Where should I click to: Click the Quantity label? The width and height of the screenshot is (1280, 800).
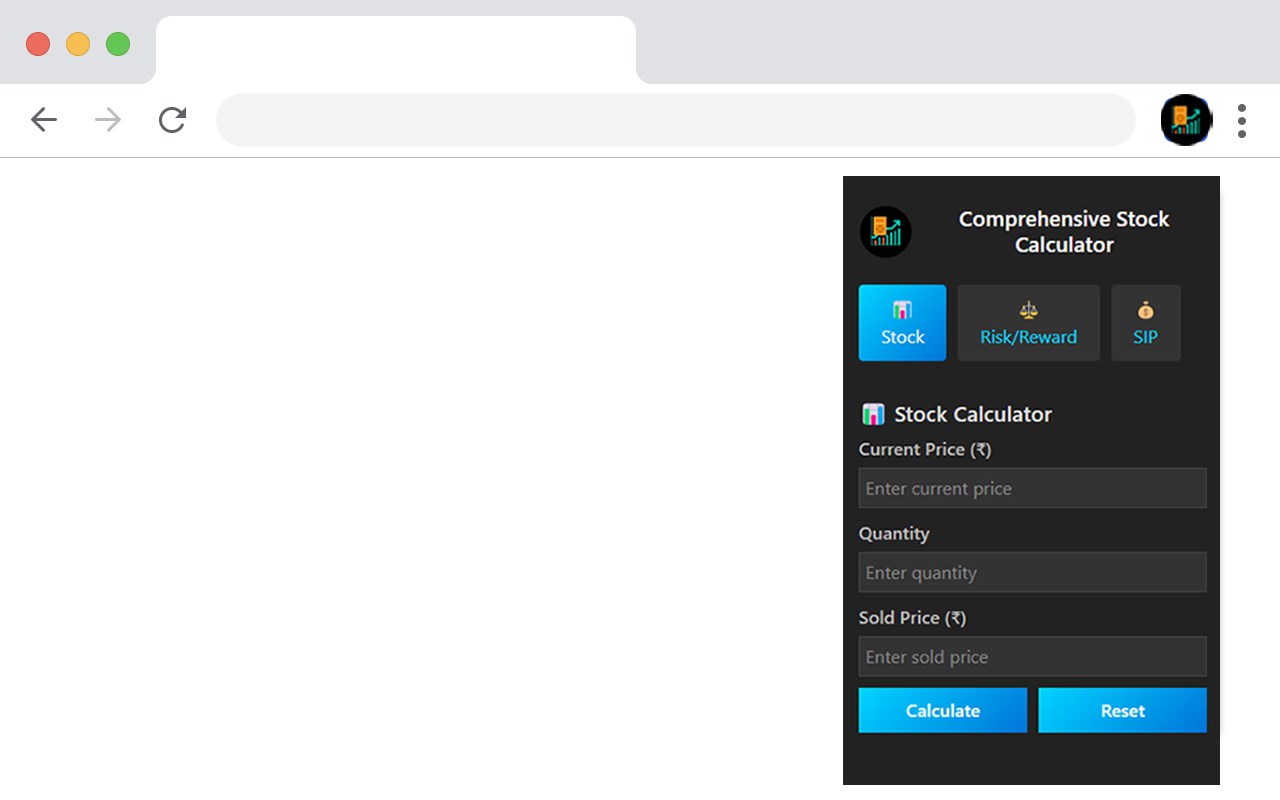(894, 534)
